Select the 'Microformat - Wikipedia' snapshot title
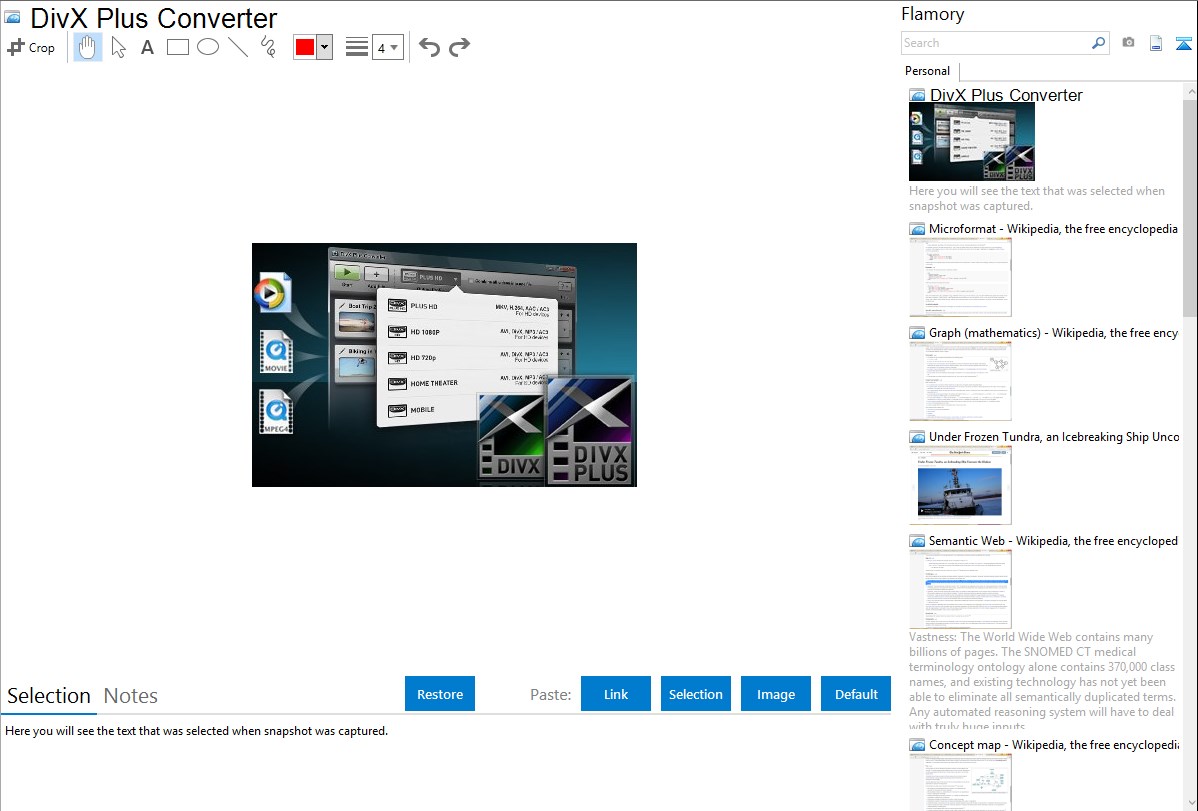The image size is (1198, 811). pyautogui.click(x=1054, y=229)
